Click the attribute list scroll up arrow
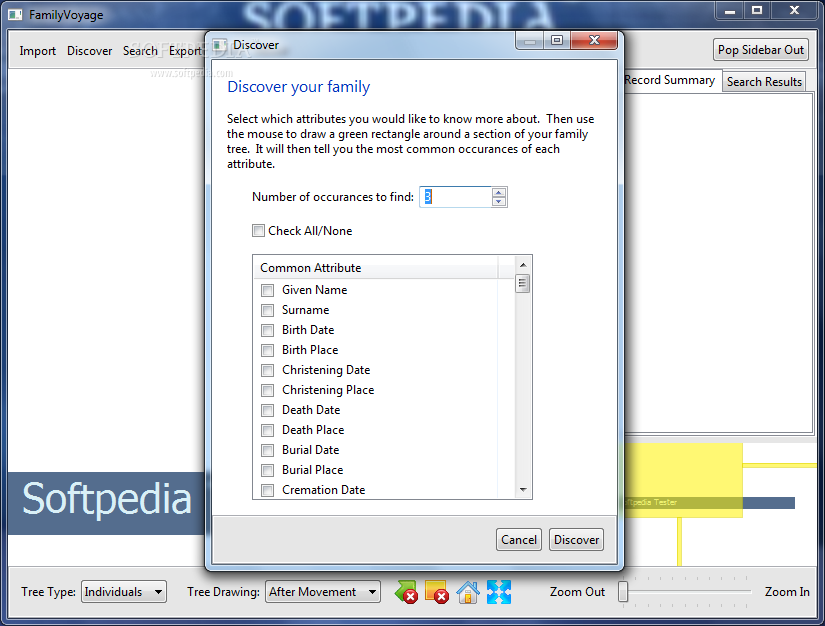Image resolution: width=825 pixels, height=626 pixels. point(523,265)
